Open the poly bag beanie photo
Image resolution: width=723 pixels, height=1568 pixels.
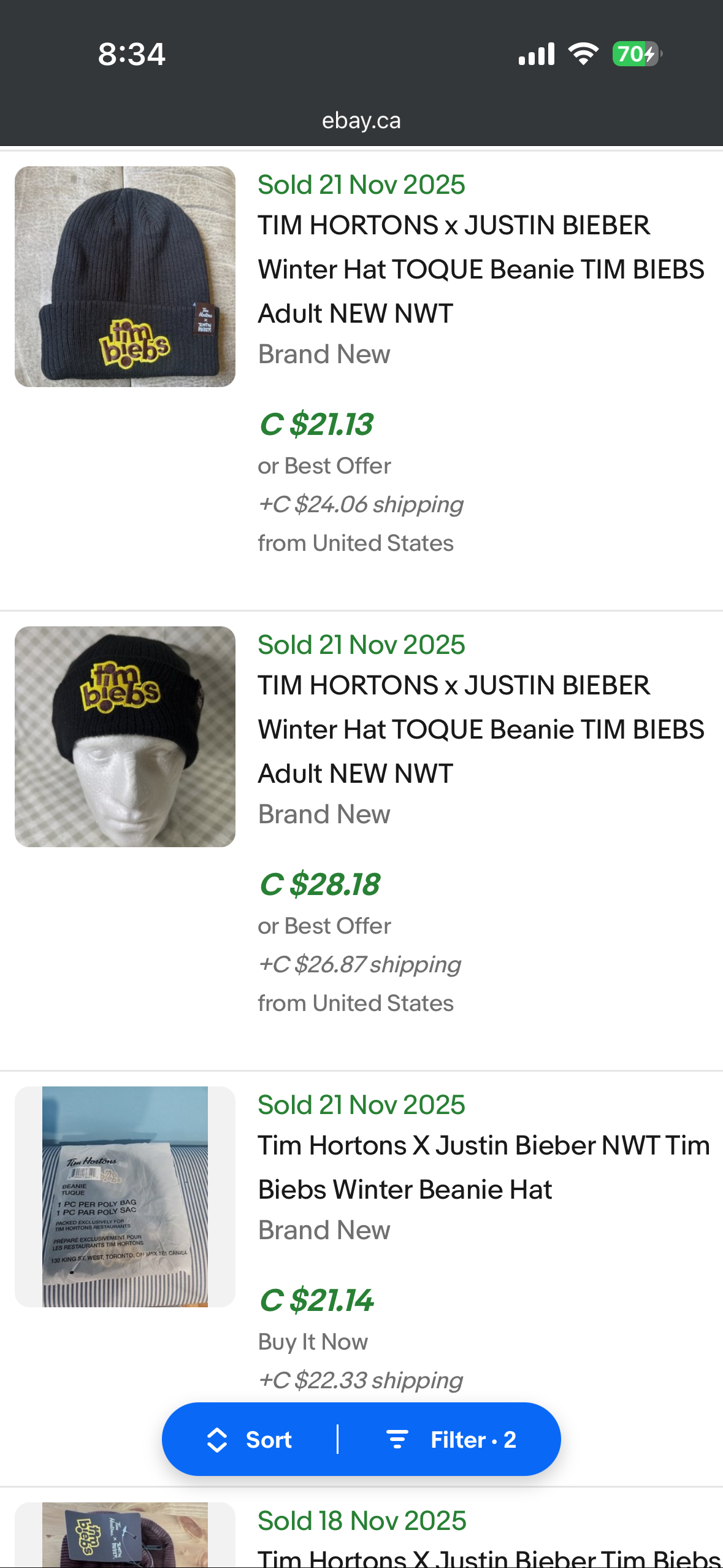point(125,1196)
